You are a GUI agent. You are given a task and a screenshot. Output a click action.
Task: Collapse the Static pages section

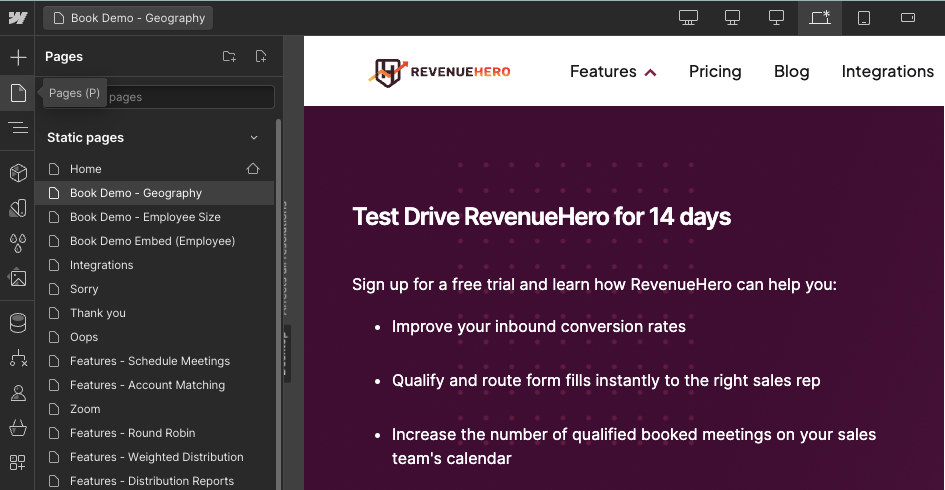254,138
